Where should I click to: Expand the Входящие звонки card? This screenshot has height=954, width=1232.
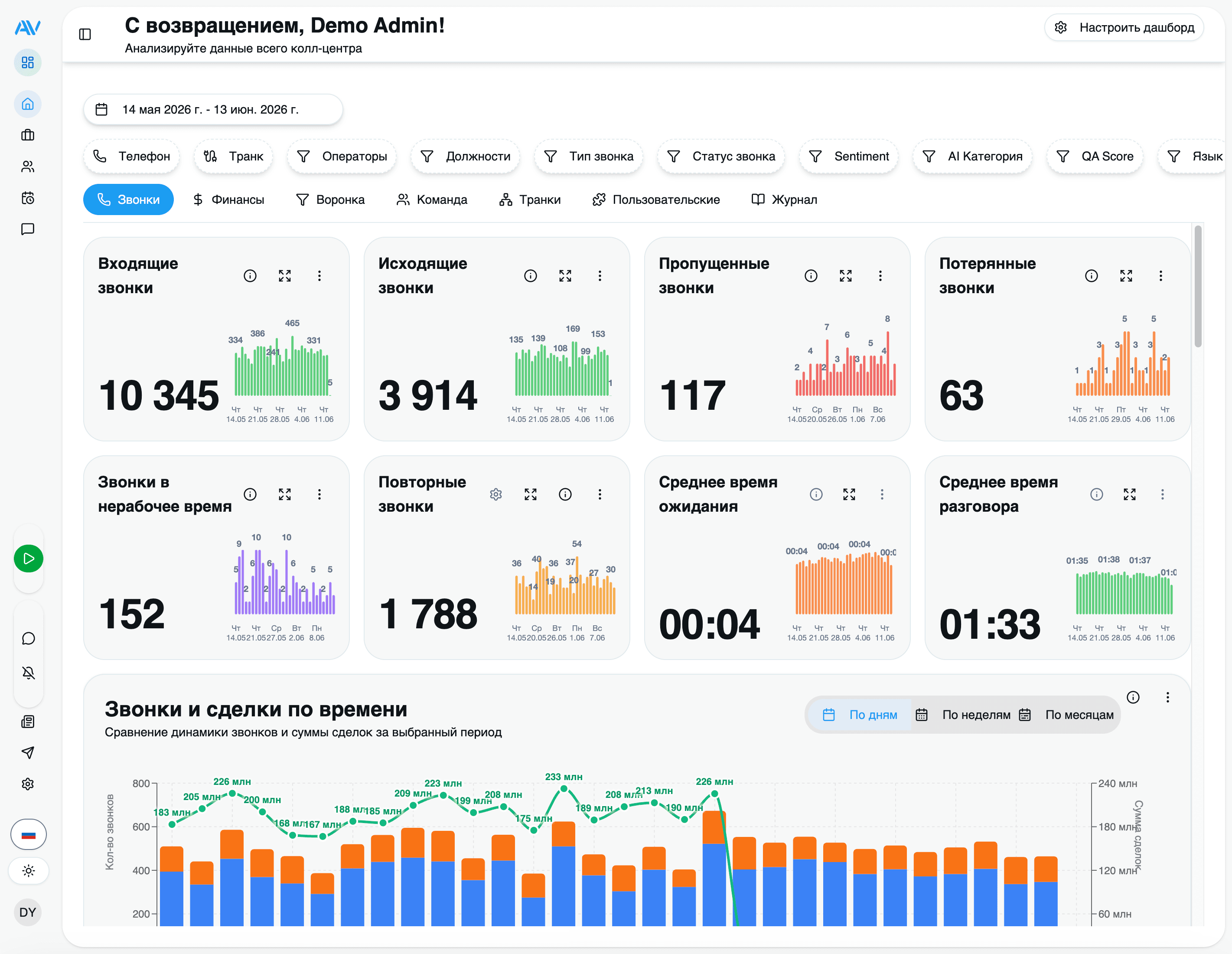click(x=285, y=276)
